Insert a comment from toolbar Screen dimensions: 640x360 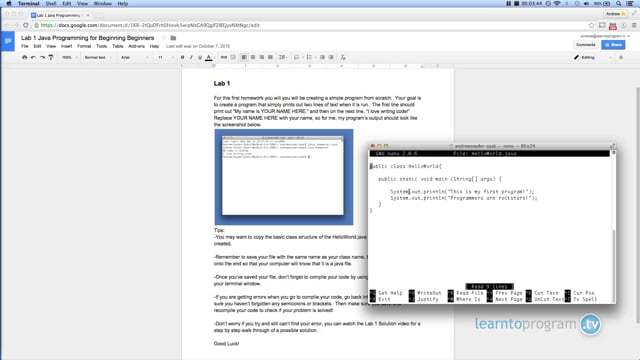[233, 58]
